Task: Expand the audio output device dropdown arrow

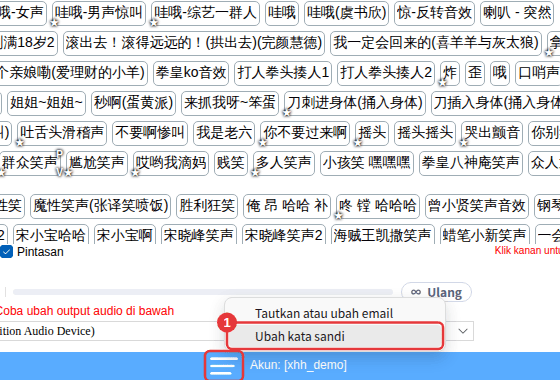Action: pyautogui.click(x=463, y=331)
